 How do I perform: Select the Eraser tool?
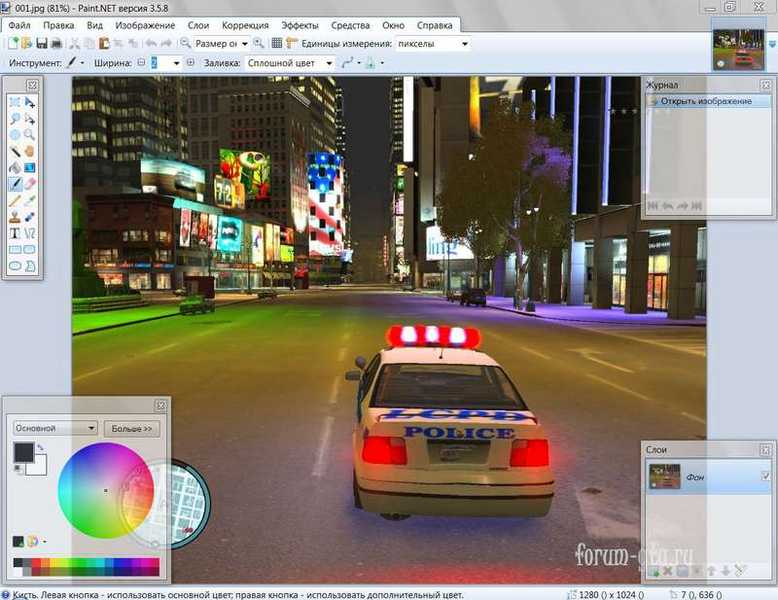pos(30,184)
